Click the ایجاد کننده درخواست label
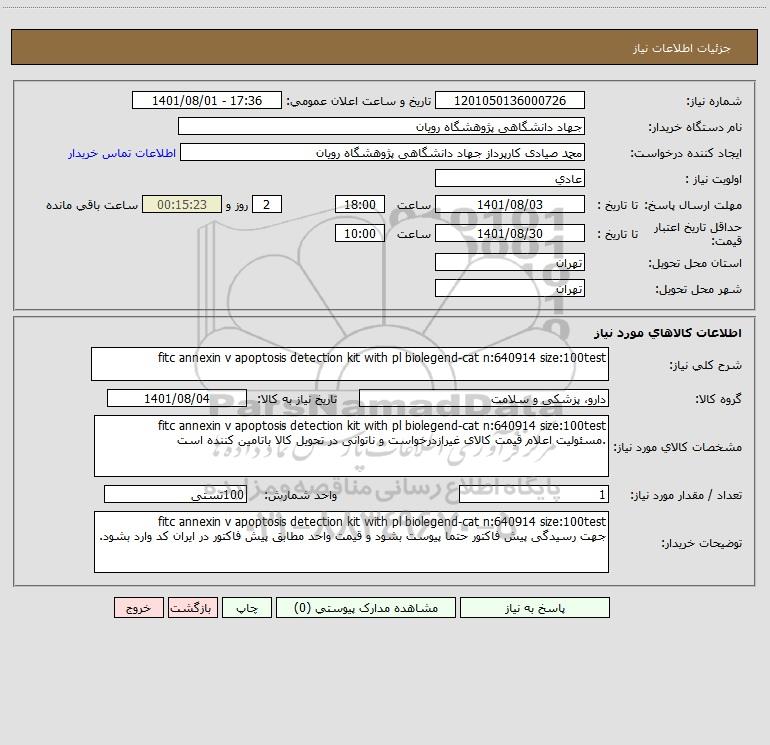Image resolution: width=770 pixels, height=745 pixels. 686,153
